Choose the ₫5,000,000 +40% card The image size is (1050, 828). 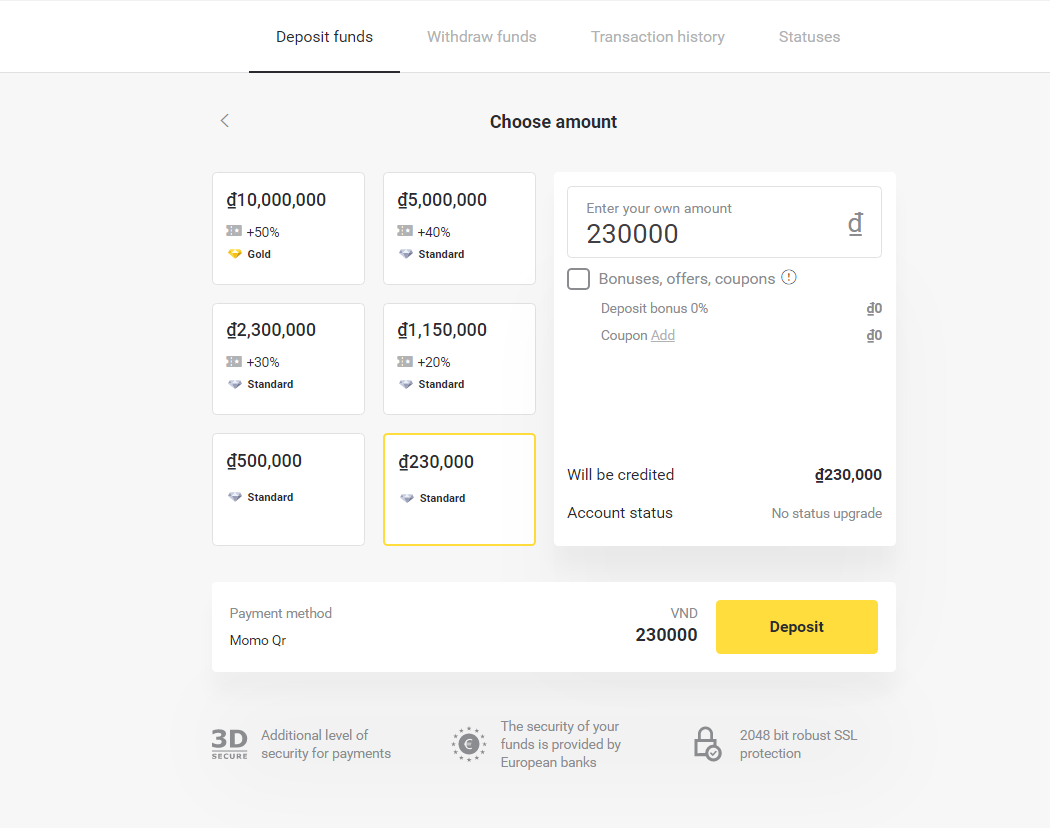point(459,228)
